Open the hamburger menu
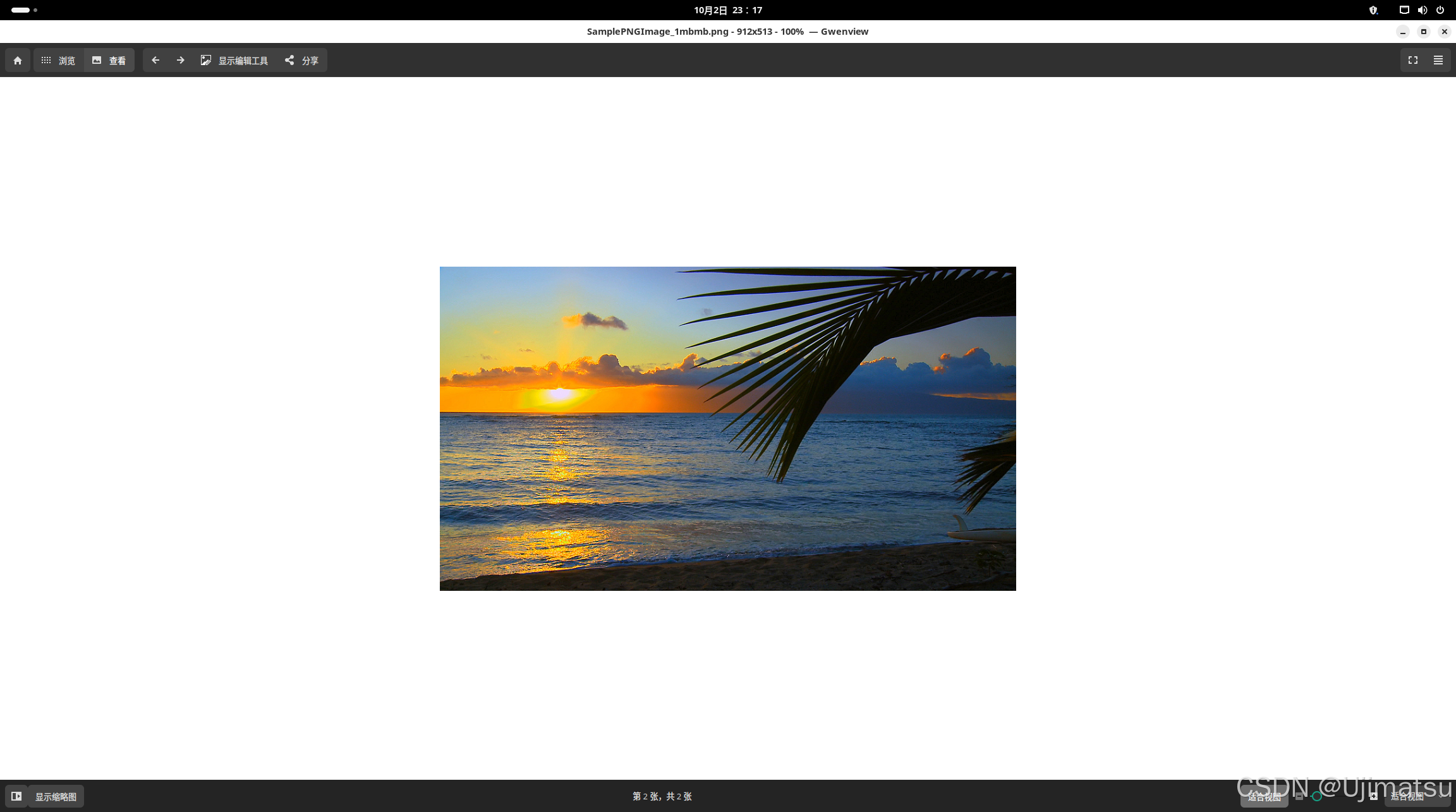Image resolution: width=1456 pixels, height=812 pixels. pyautogui.click(x=1438, y=61)
